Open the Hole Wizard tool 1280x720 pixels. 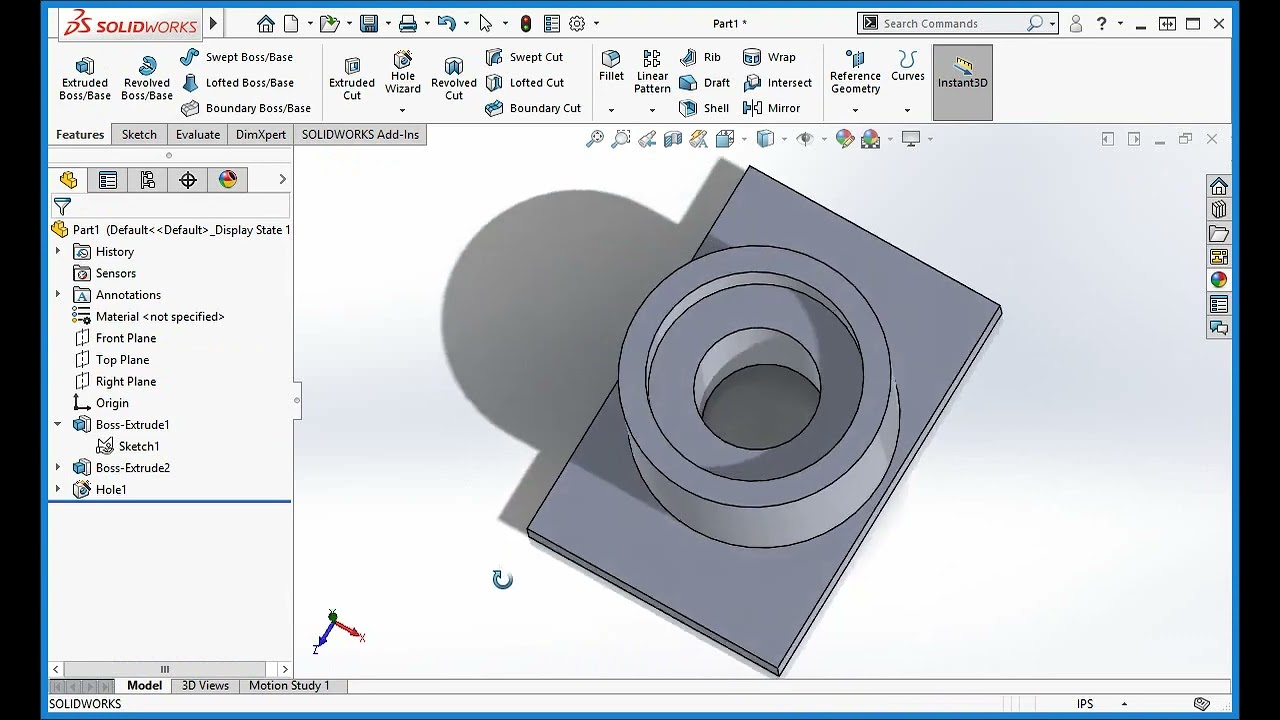[403, 72]
